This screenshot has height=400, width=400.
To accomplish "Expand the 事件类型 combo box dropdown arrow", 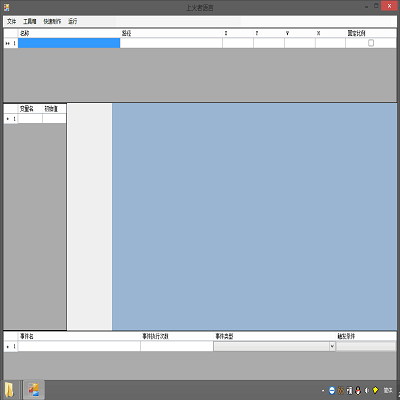I will [332, 347].
